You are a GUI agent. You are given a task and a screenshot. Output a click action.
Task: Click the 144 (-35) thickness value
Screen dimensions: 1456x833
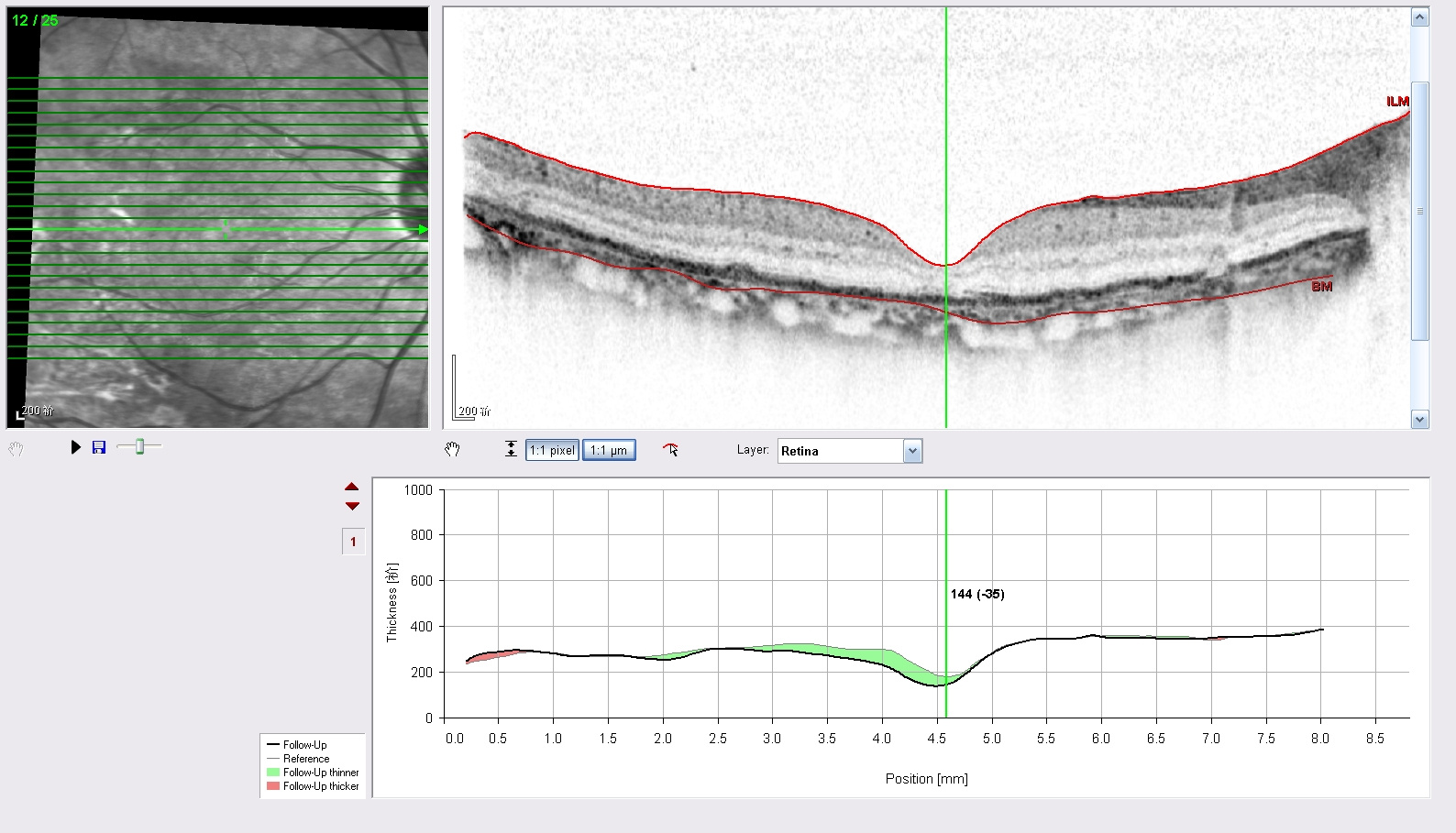click(x=977, y=594)
